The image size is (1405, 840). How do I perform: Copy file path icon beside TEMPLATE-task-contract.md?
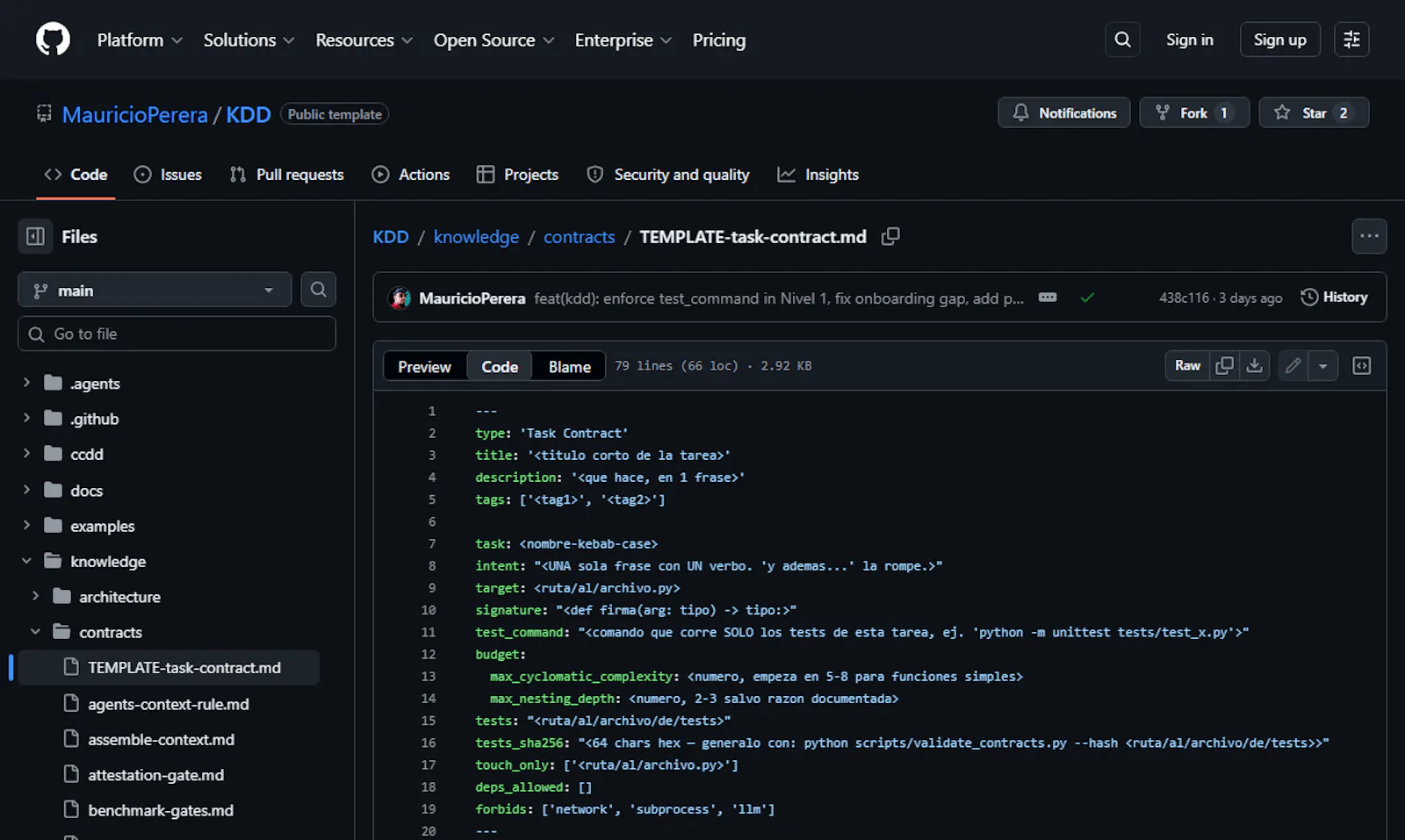[x=890, y=236]
